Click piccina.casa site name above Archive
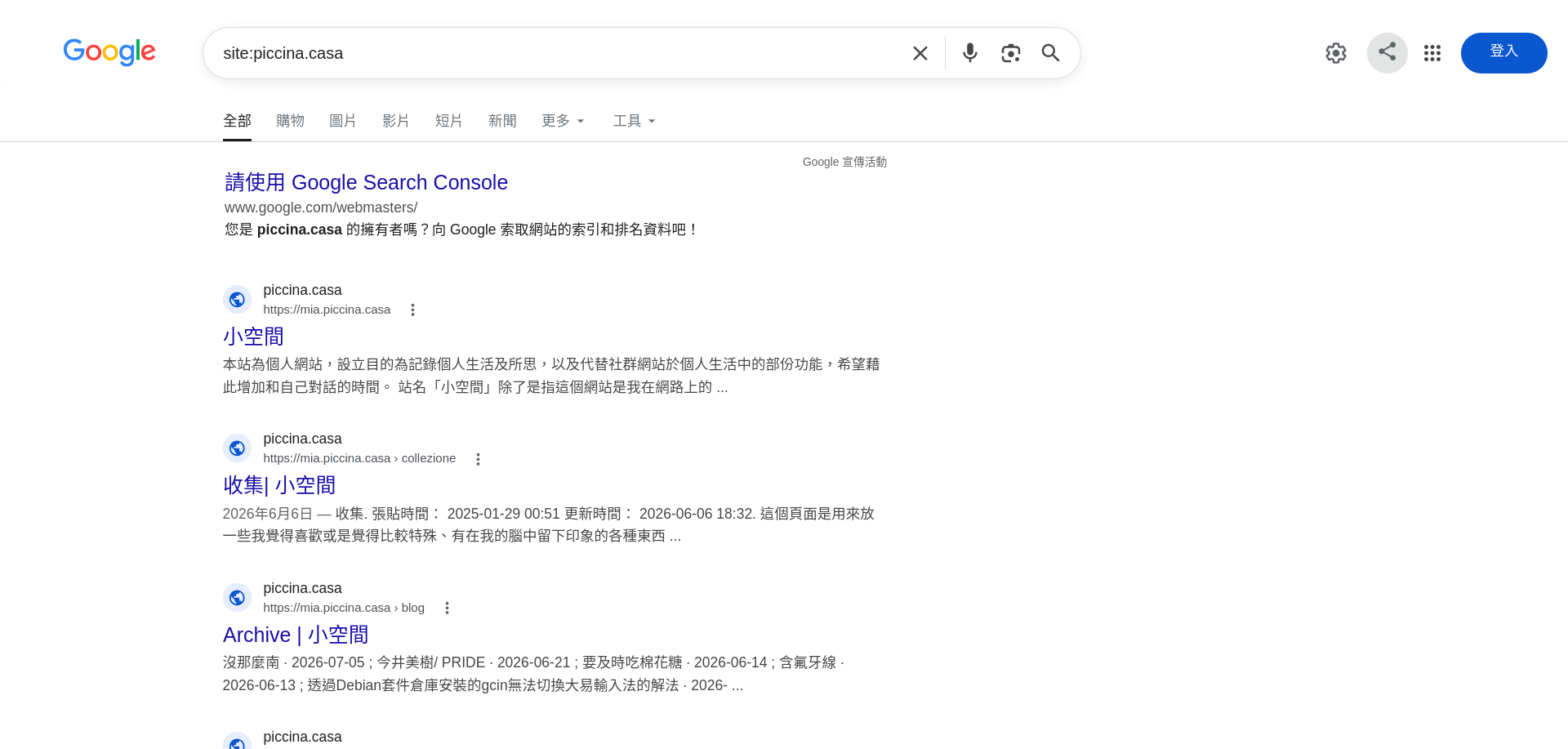Image resolution: width=1568 pixels, height=749 pixels. pyautogui.click(x=302, y=588)
